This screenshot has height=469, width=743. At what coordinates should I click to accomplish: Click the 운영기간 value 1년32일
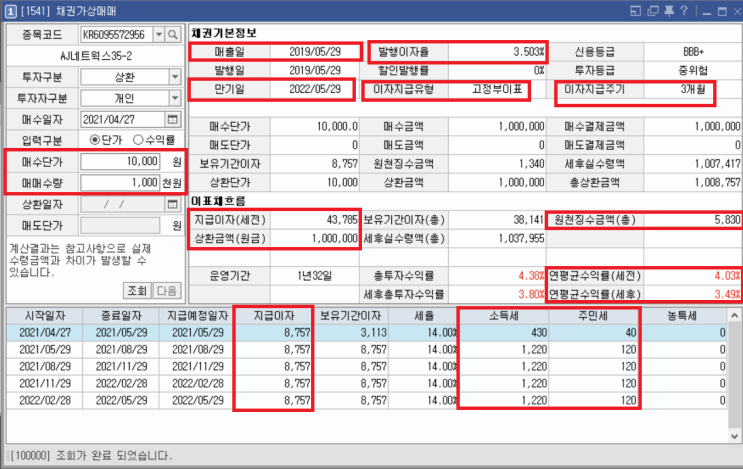click(x=315, y=276)
